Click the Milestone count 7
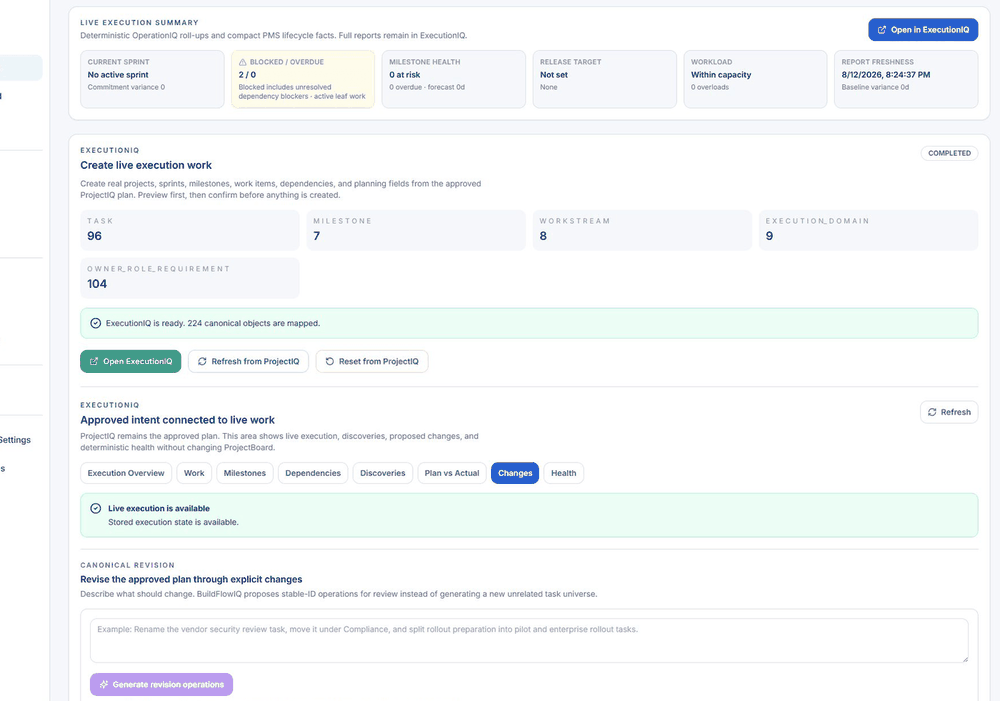The image size is (1000, 701). (x=316, y=236)
